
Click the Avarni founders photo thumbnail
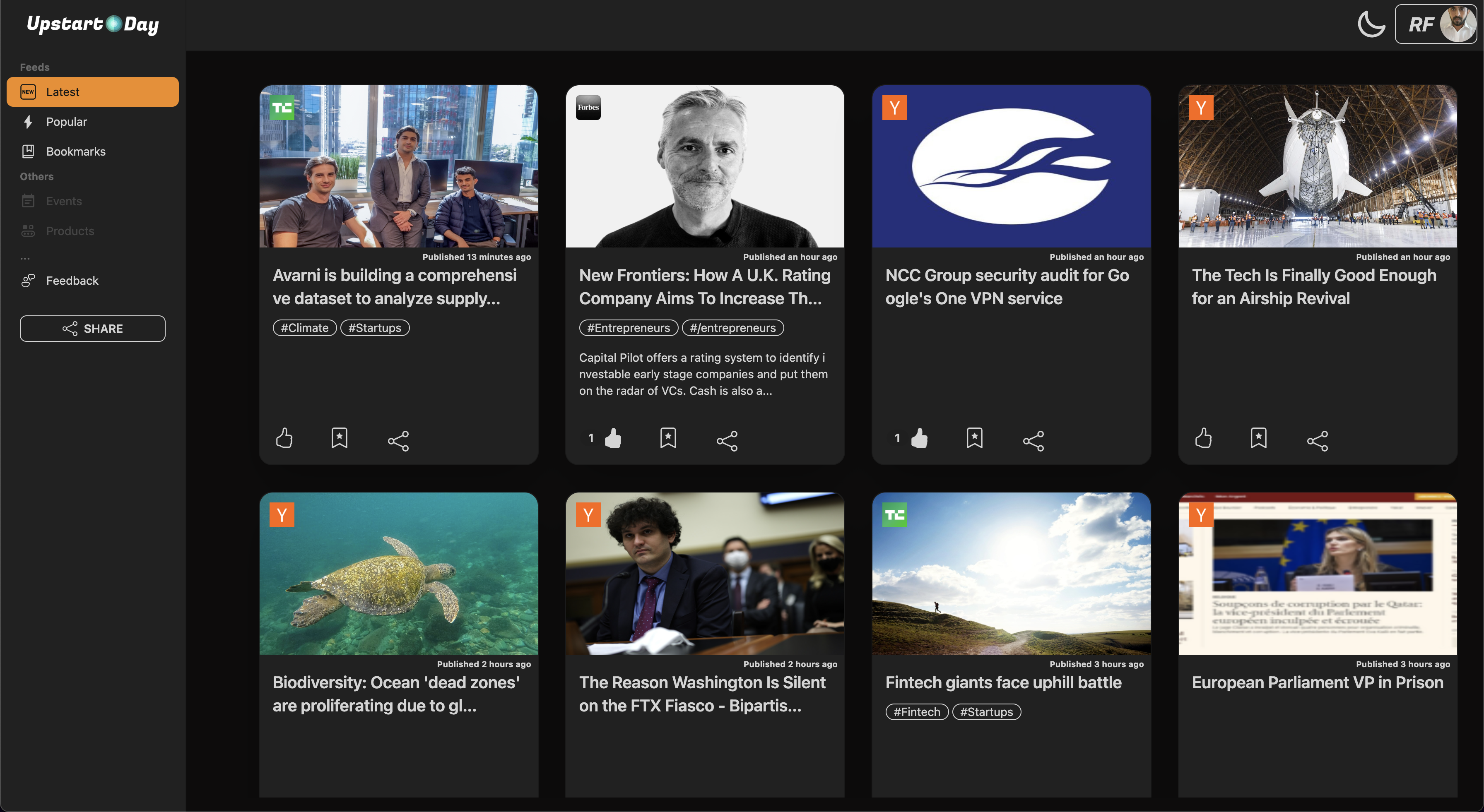pos(399,166)
